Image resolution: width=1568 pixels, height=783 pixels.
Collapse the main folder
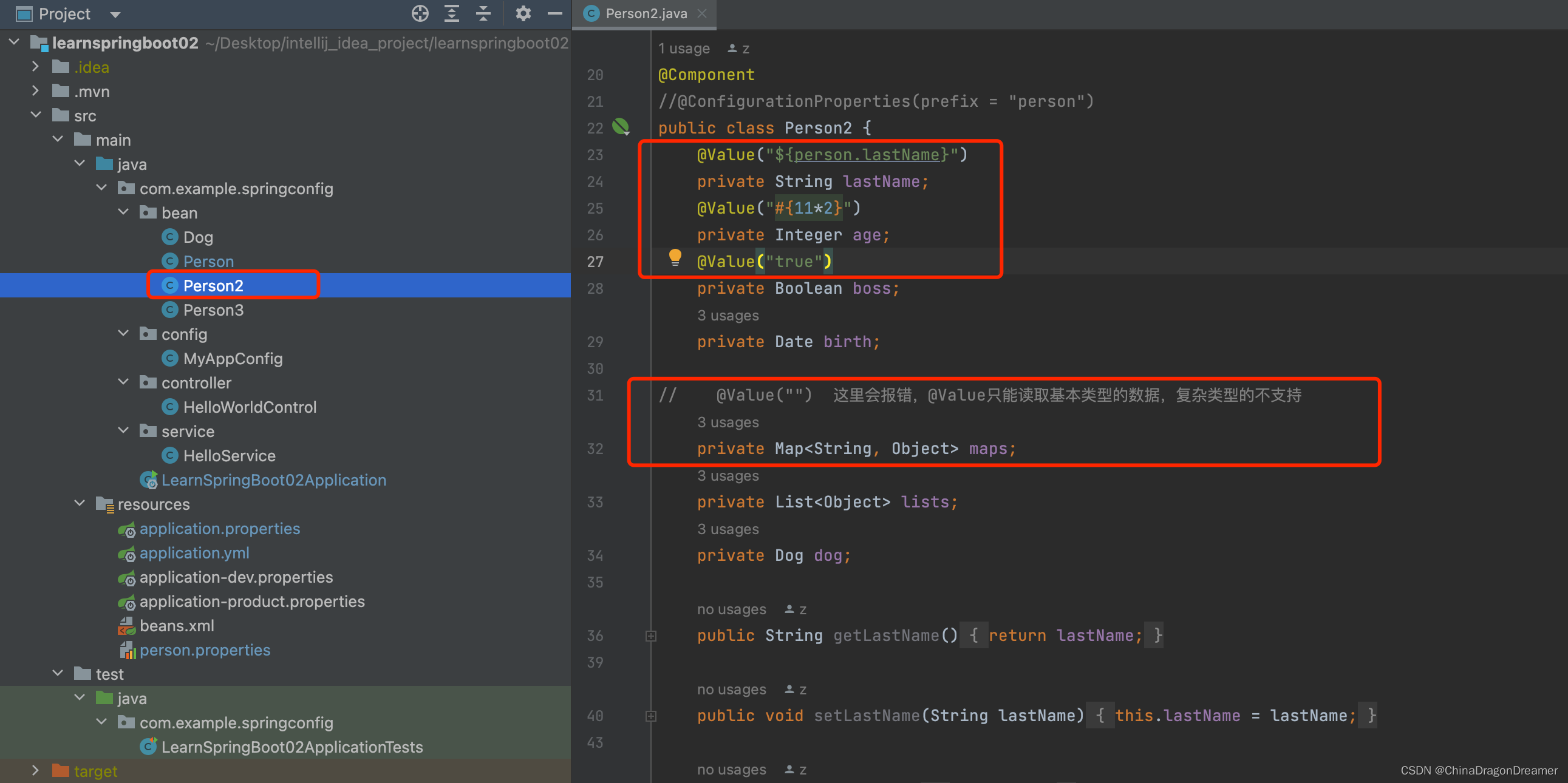[58, 140]
